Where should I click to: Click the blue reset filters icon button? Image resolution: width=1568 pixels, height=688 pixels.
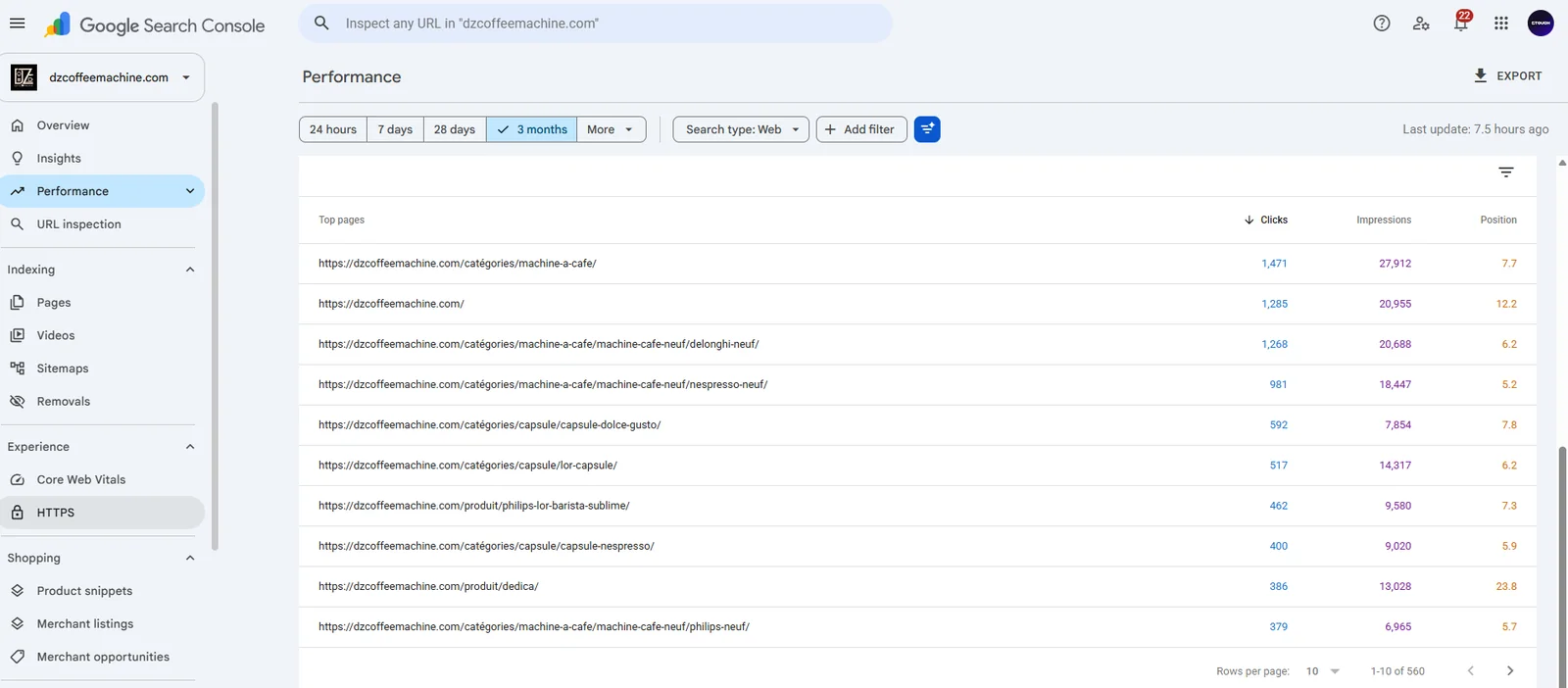927,129
